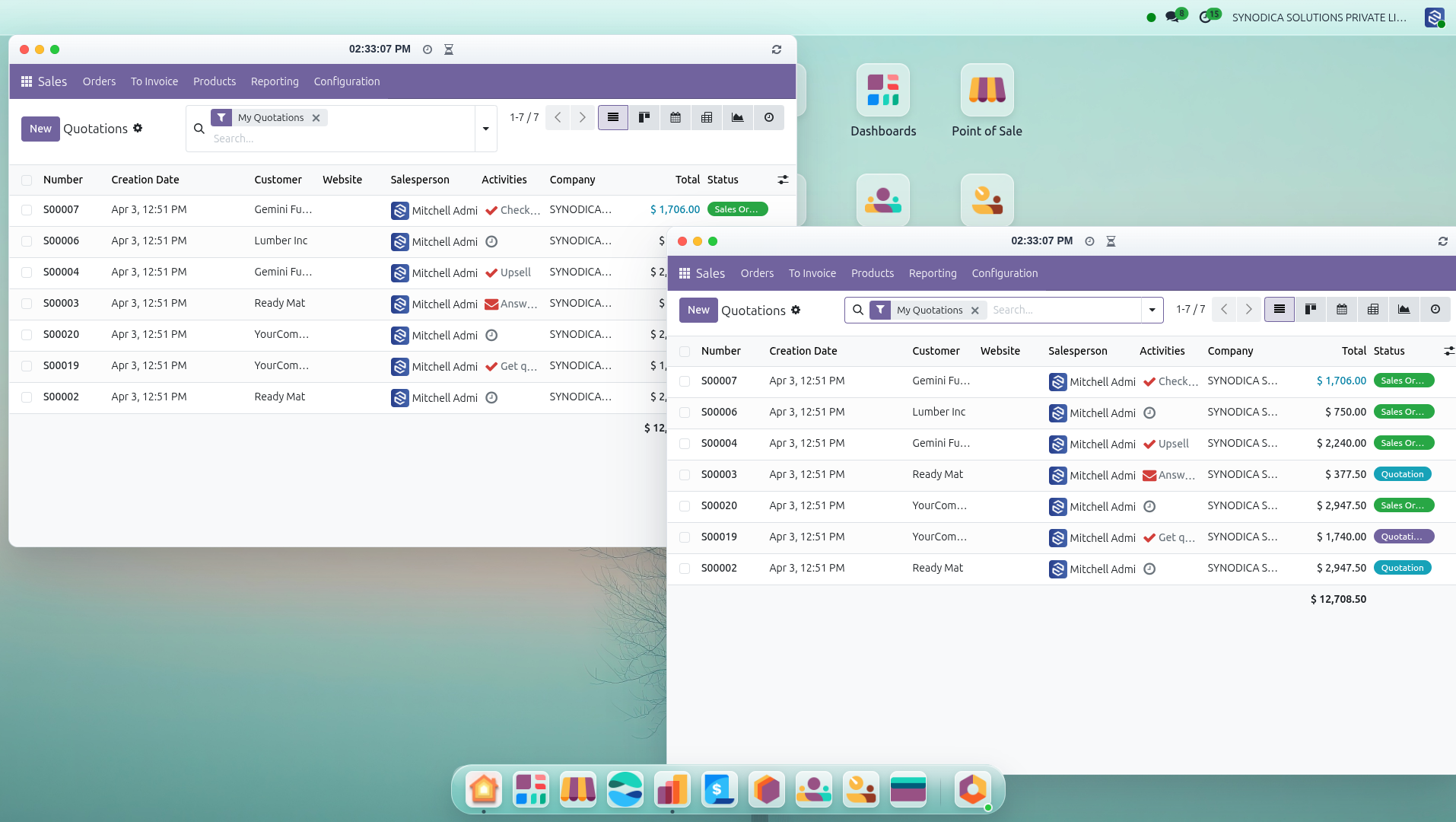Click the search field in the front window
Screen dimensions: 1456x822
[x=1063, y=310]
